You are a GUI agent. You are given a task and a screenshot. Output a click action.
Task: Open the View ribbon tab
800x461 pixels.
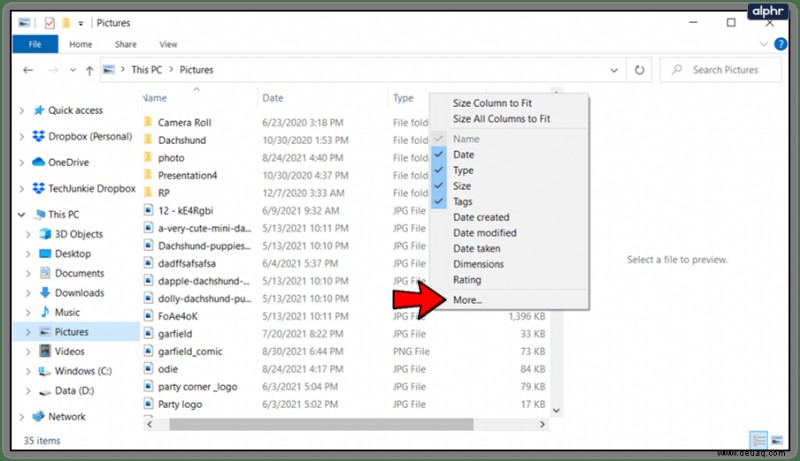click(x=168, y=44)
